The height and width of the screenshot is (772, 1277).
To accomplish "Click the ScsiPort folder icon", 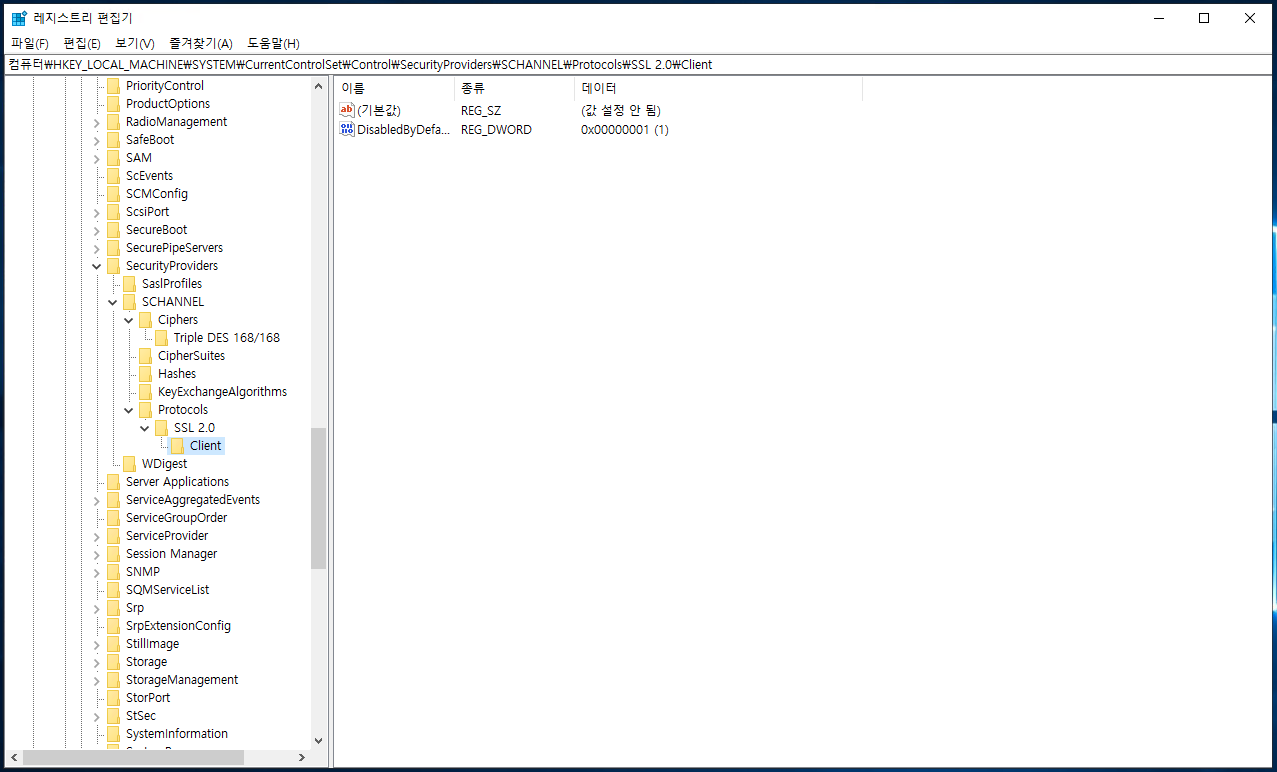I will pos(113,212).
